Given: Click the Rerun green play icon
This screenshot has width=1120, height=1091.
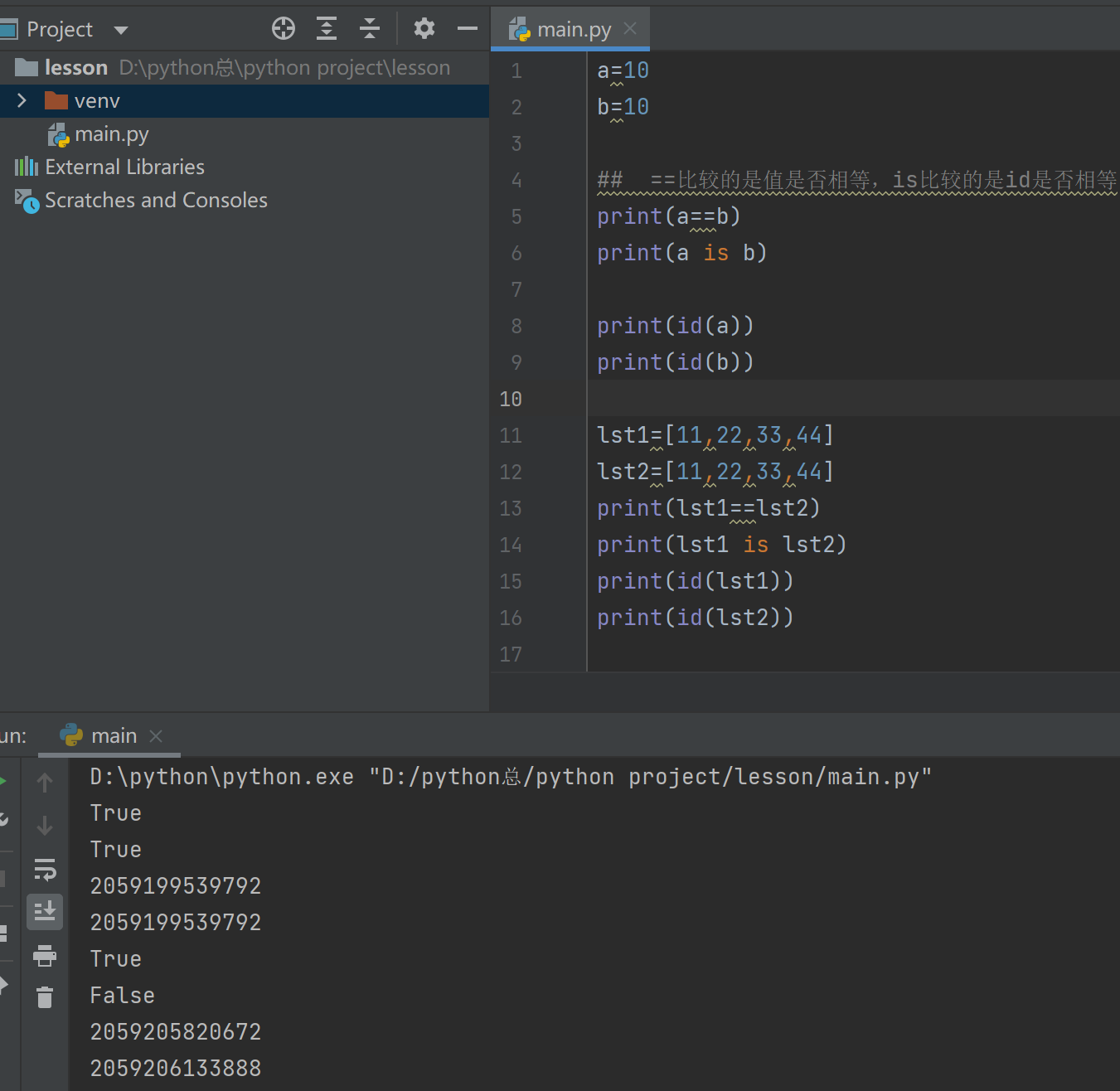Looking at the screenshot, I should 3,780.
